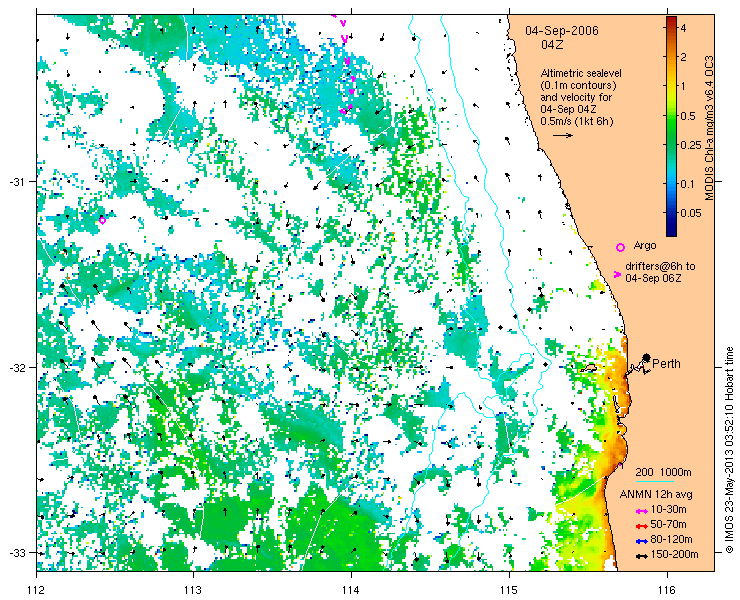
Task: Click the '50-70m' depth label
Action: coord(668,524)
